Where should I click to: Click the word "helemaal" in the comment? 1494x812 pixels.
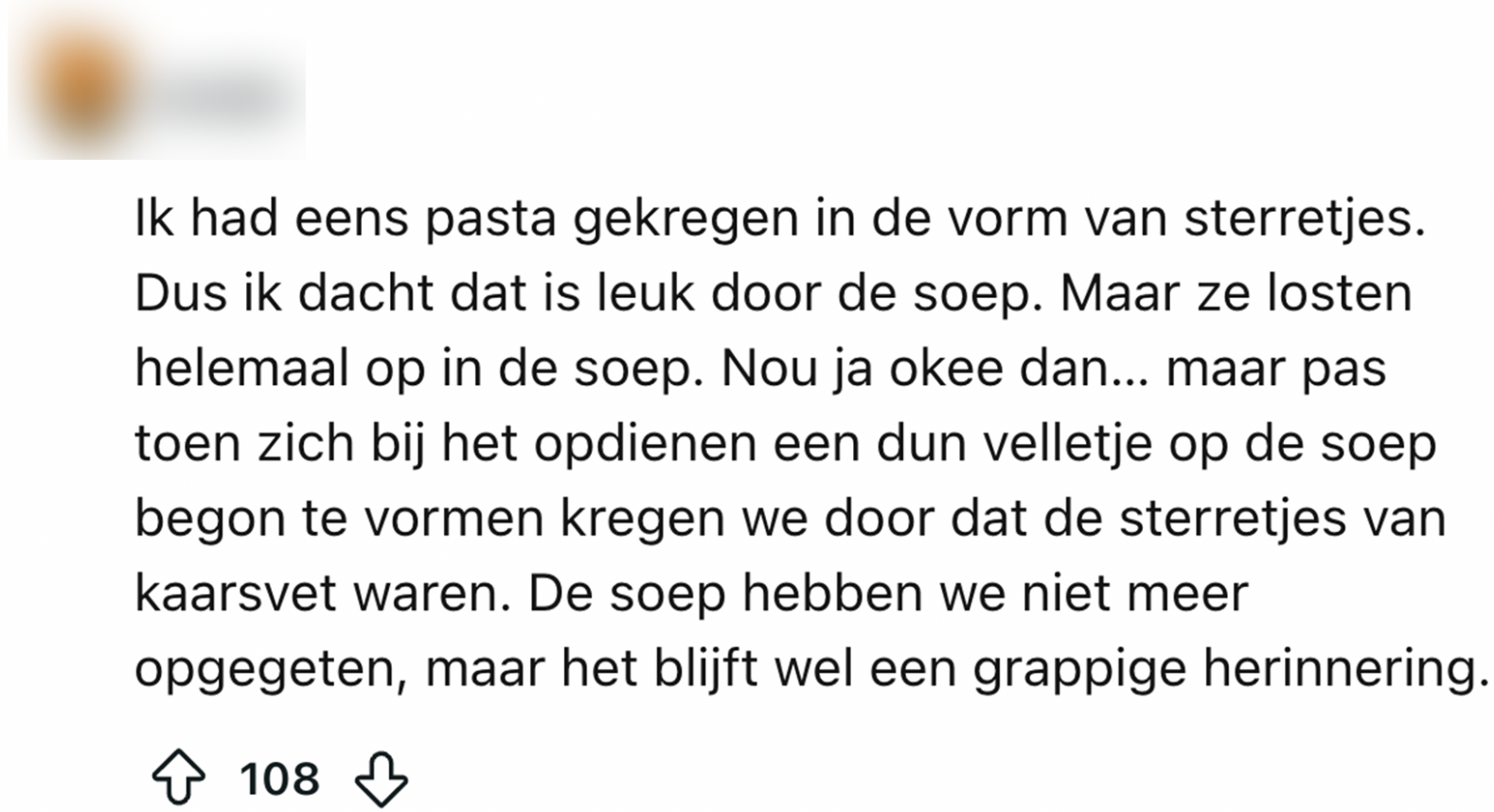click(x=243, y=369)
